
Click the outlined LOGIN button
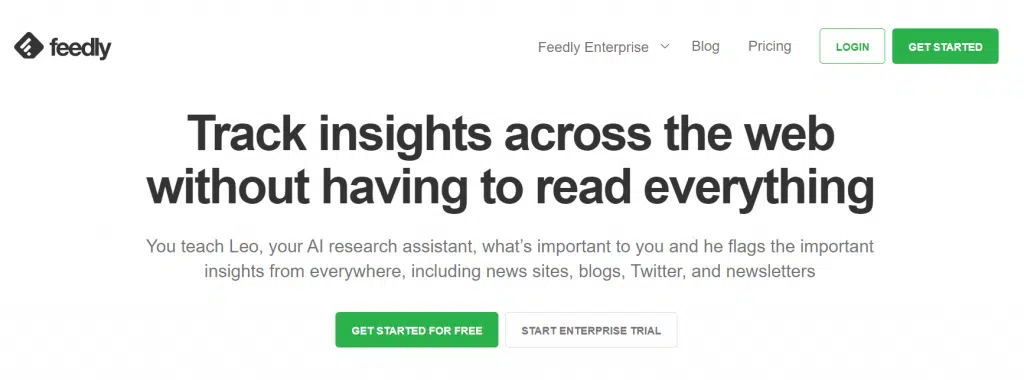tap(852, 46)
